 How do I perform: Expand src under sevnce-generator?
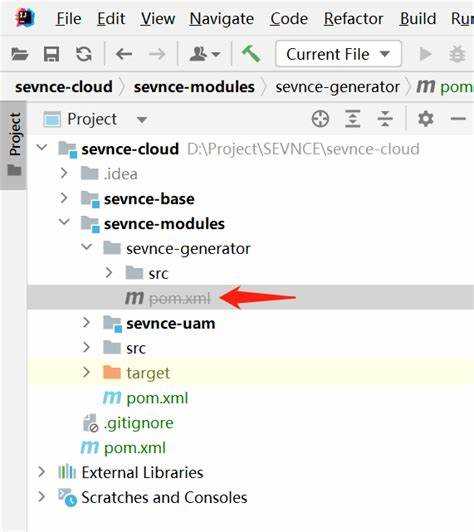pyautogui.click(x=109, y=272)
